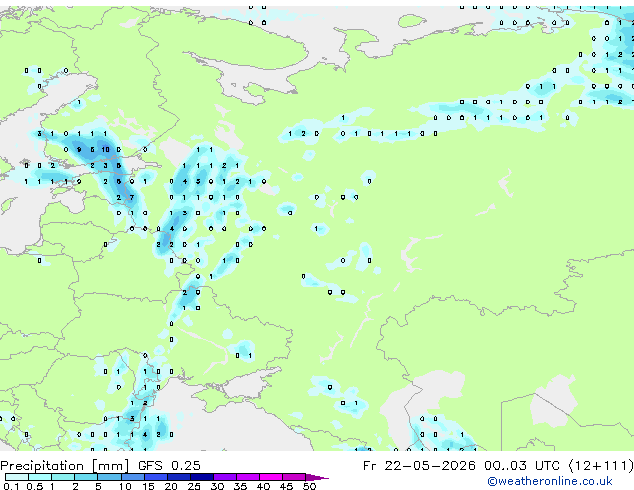The image size is (634, 490).
Task: Click the "50" legend scale label
Action: 309,486
